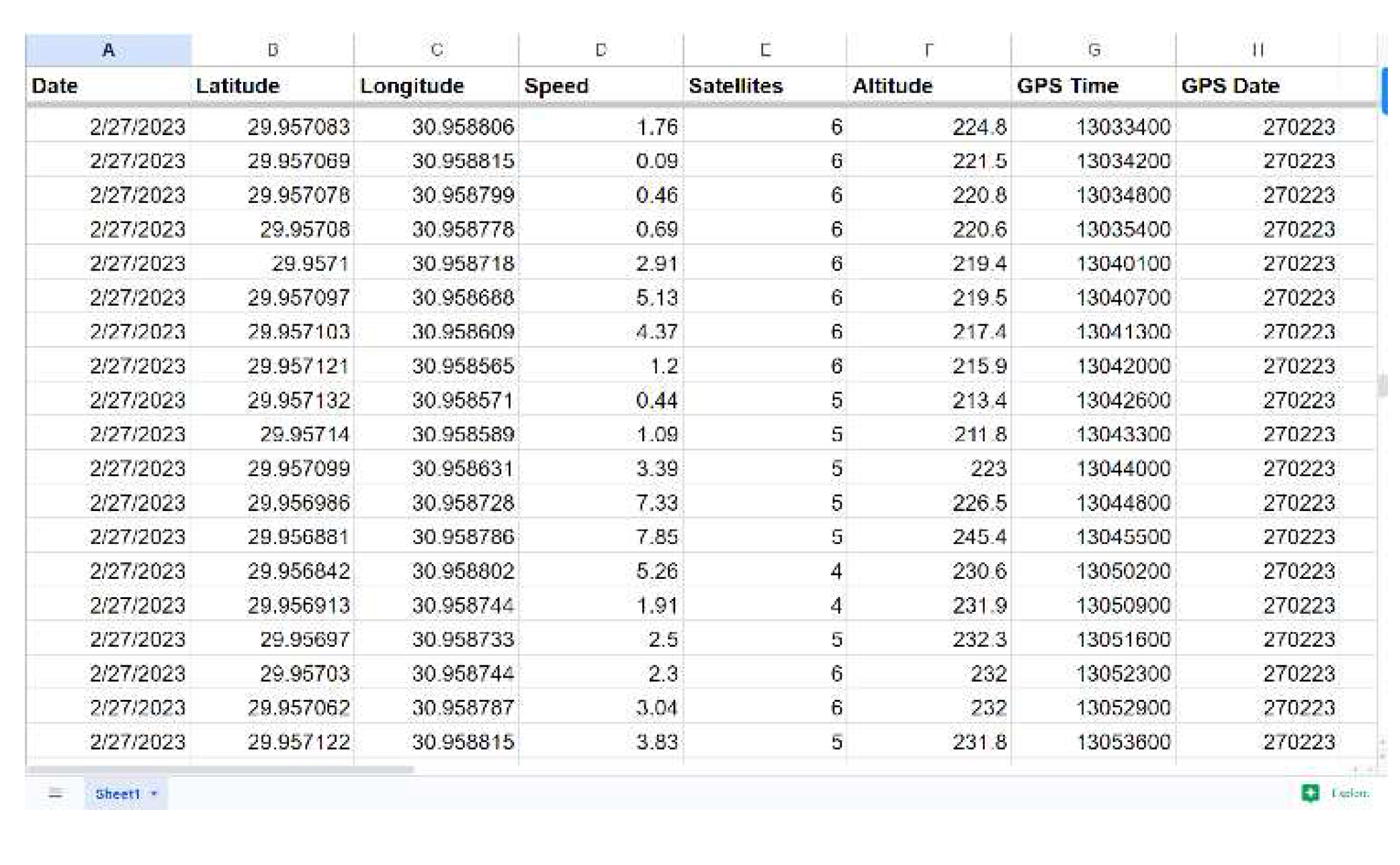Click the green Explore icon

(1309, 793)
